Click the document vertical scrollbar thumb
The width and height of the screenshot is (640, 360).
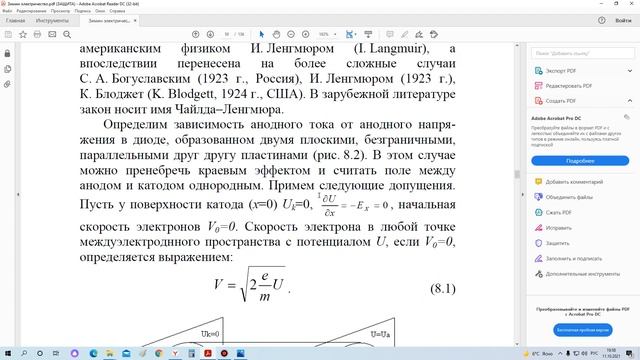[x=517, y=174]
